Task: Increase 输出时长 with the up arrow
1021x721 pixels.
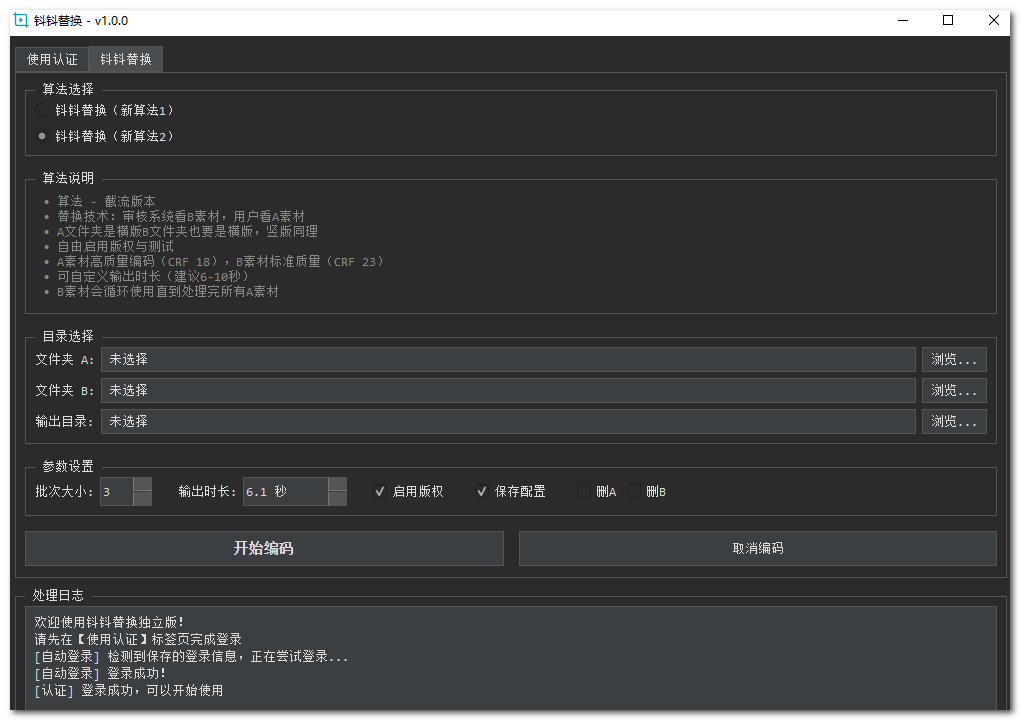Action: pyautogui.click(x=337, y=484)
